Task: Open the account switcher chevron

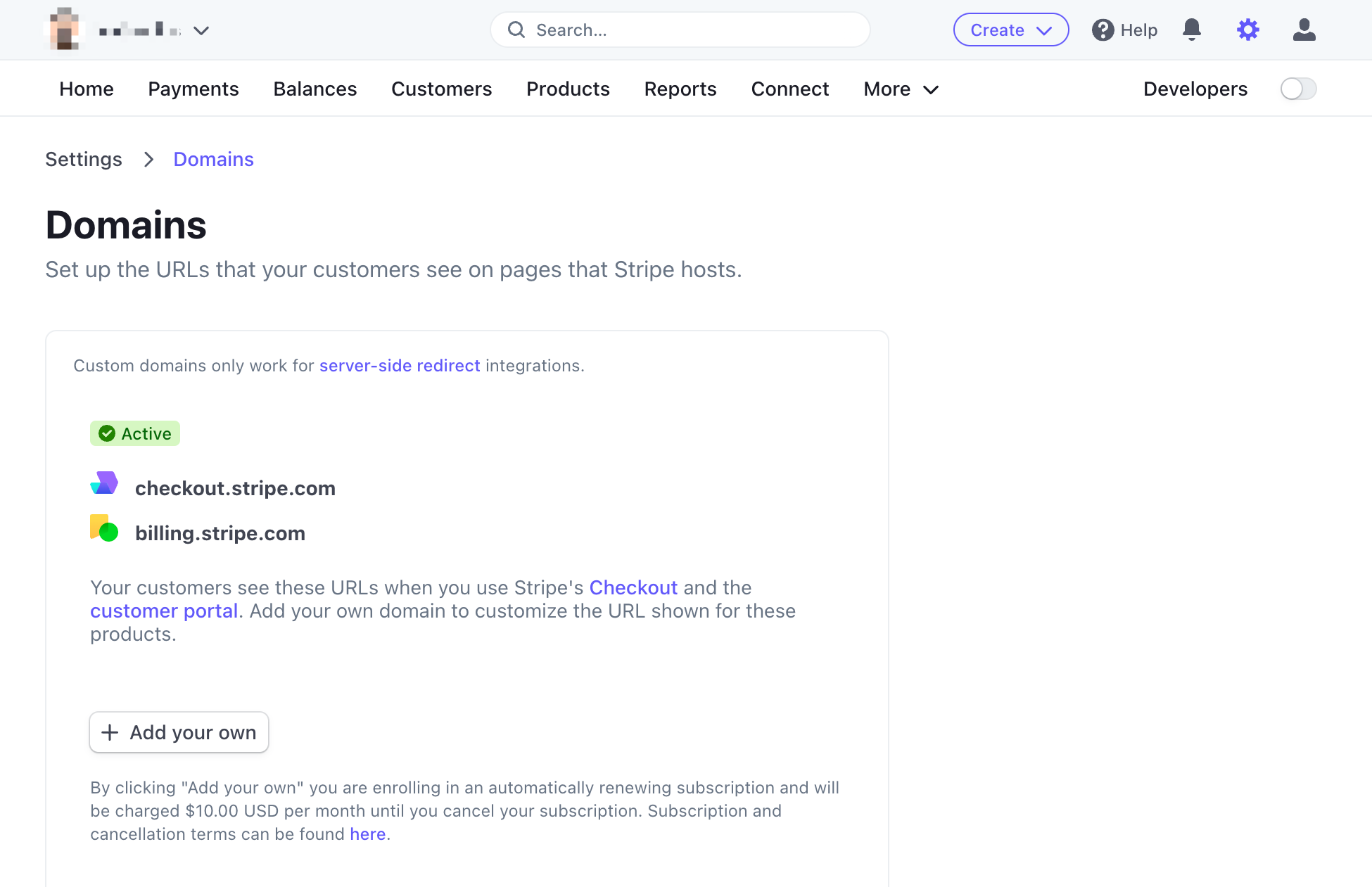Action: [202, 30]
